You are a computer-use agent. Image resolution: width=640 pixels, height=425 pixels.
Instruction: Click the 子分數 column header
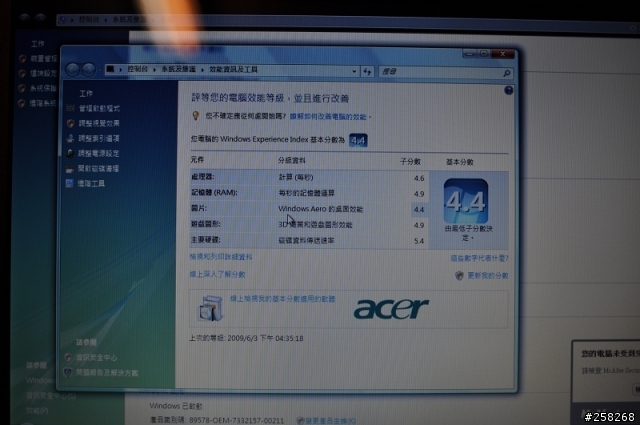point(410,162)
